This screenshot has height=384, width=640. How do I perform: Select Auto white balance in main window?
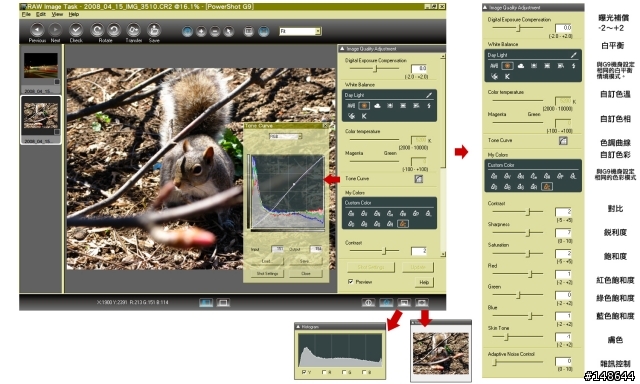tap(351, 106)
